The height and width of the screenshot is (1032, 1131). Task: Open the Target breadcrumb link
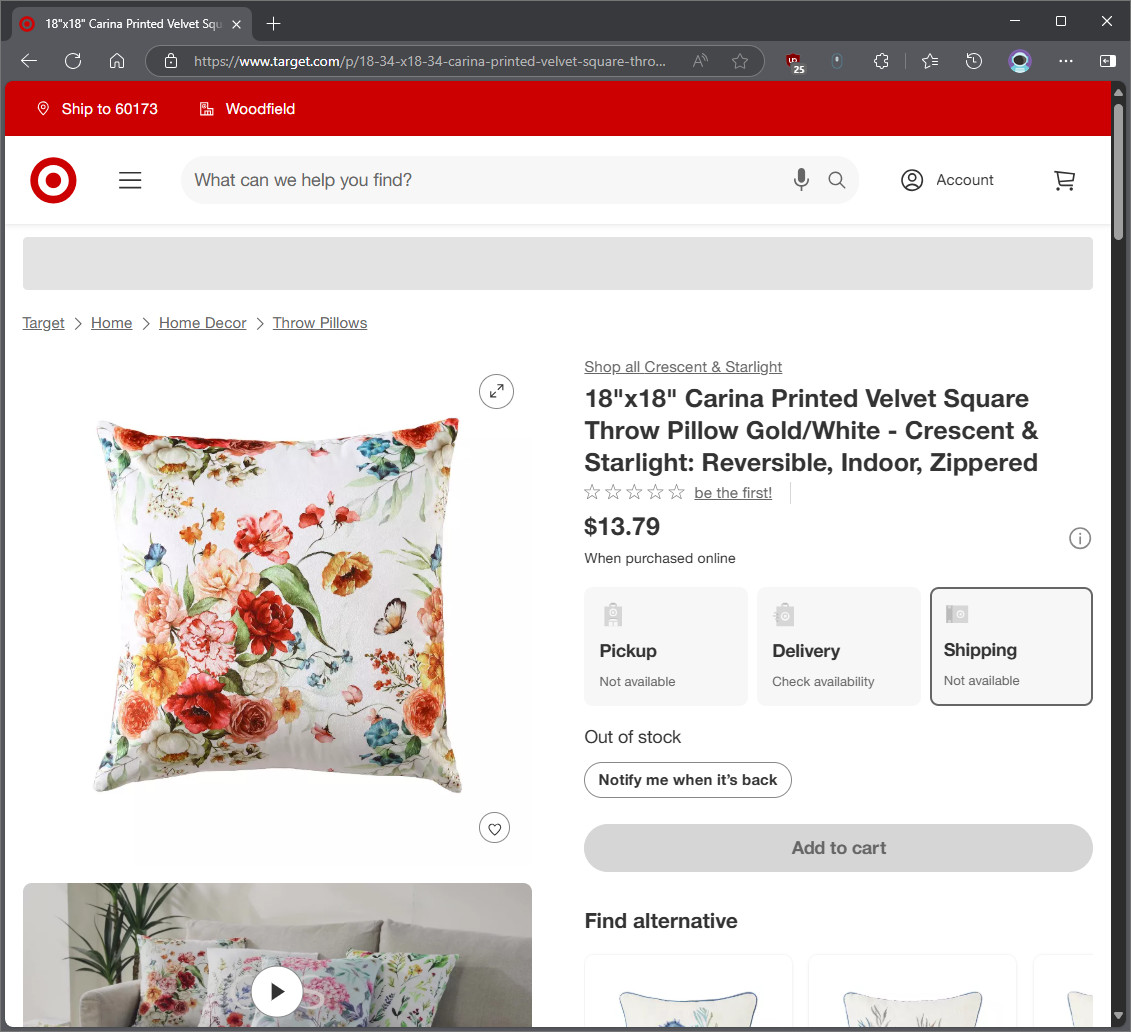(x=43, y=323)
